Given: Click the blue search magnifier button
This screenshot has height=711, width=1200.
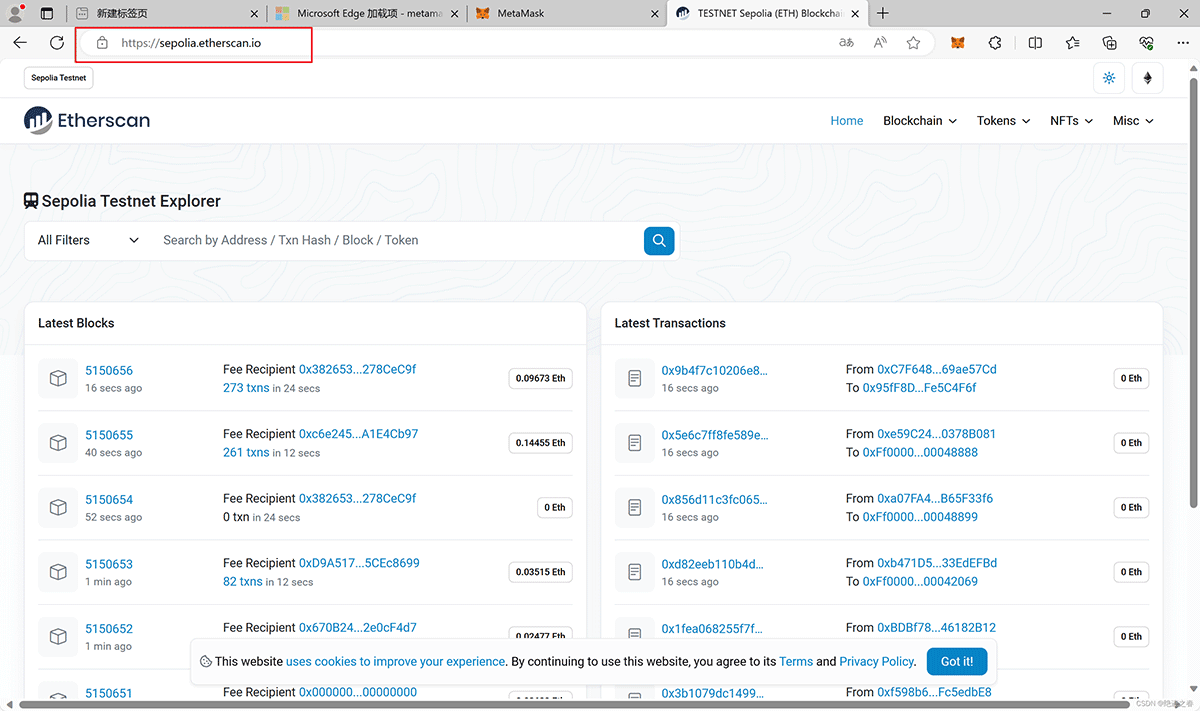Looking at the screenshot, I should (x=659, y=240).
